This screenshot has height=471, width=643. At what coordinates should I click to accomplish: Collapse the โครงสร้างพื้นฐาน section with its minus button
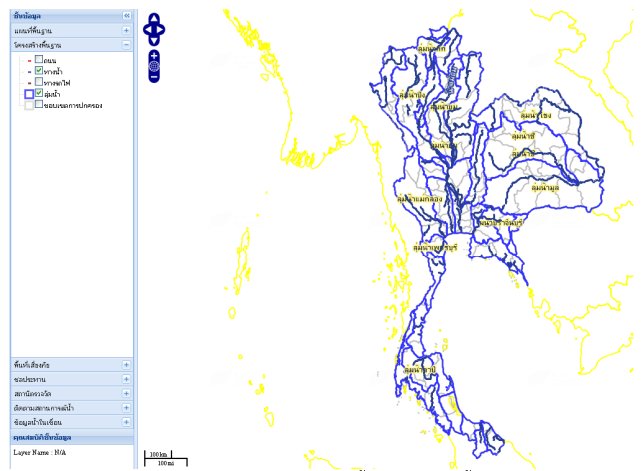pos(126,45)
